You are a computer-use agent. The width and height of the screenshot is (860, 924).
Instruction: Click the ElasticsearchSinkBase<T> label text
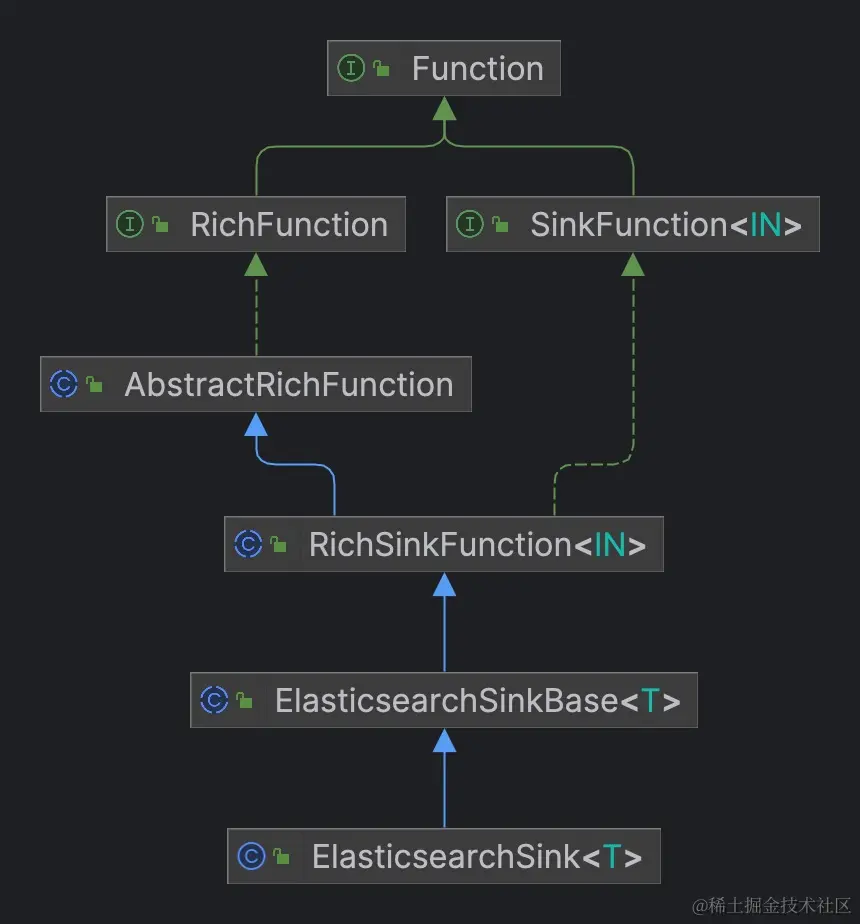478,700
